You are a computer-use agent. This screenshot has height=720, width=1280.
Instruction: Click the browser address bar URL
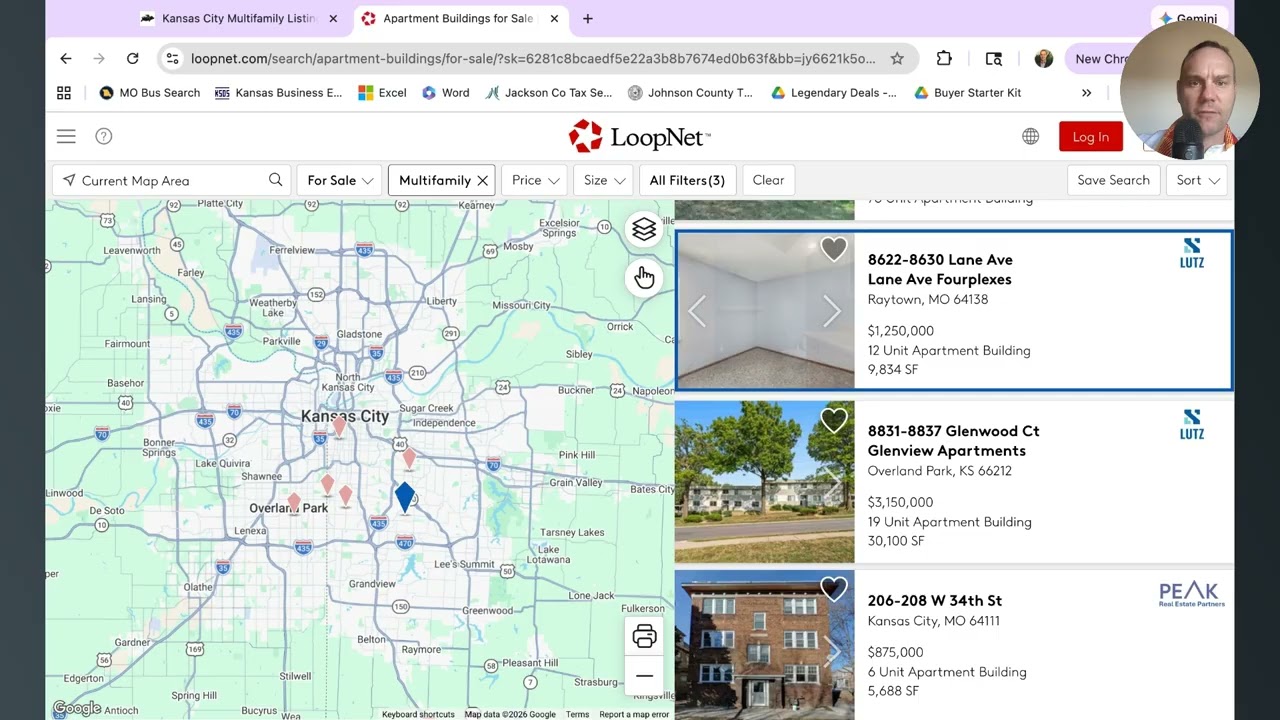[533, 59]
